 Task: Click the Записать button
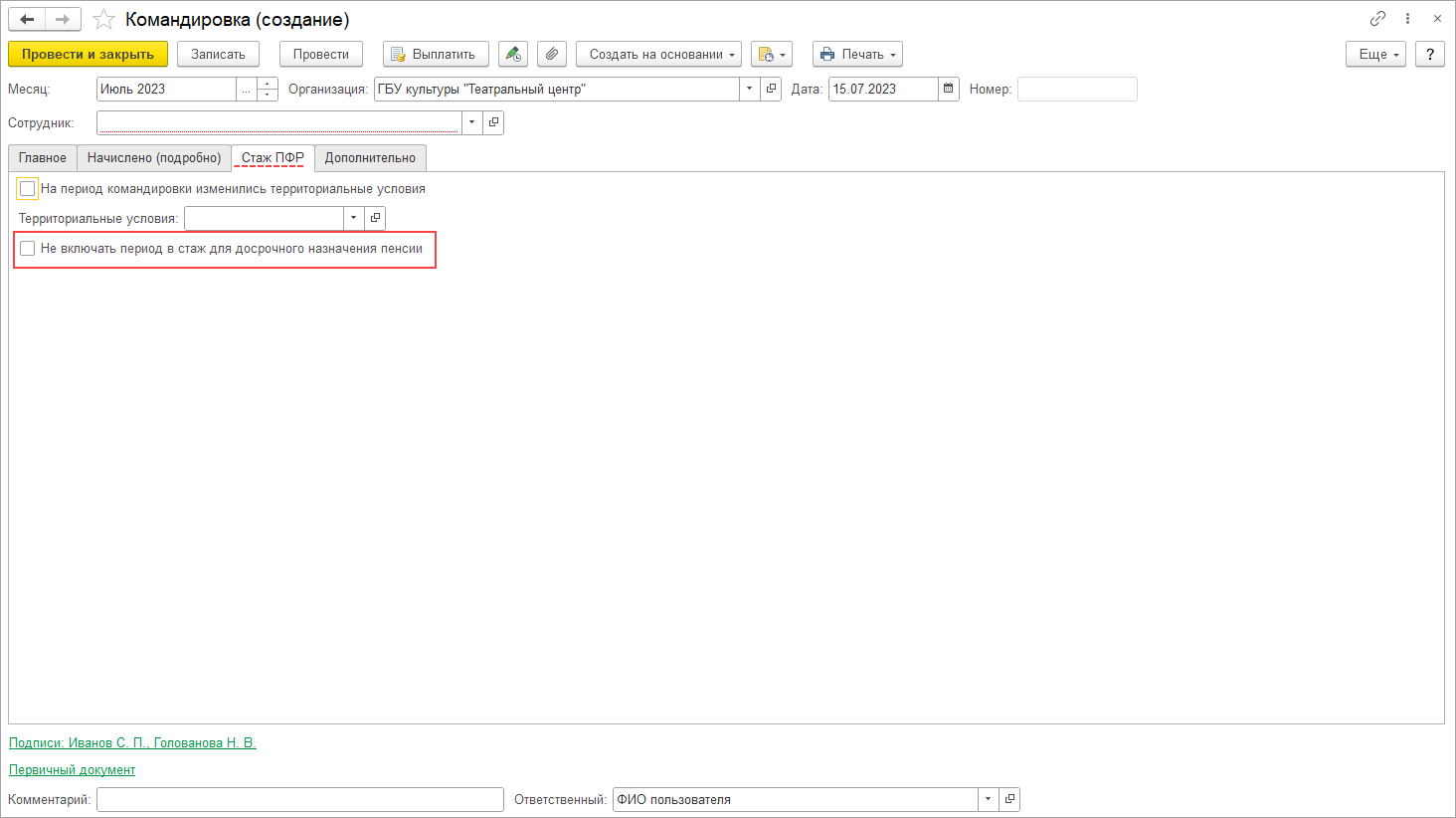tap(218, 54)
